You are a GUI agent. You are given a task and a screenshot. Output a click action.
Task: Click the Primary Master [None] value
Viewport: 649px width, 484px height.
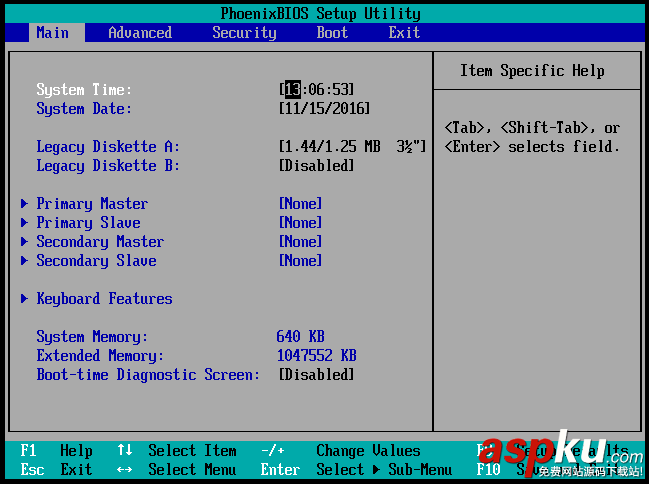click(x=300, y=204)
